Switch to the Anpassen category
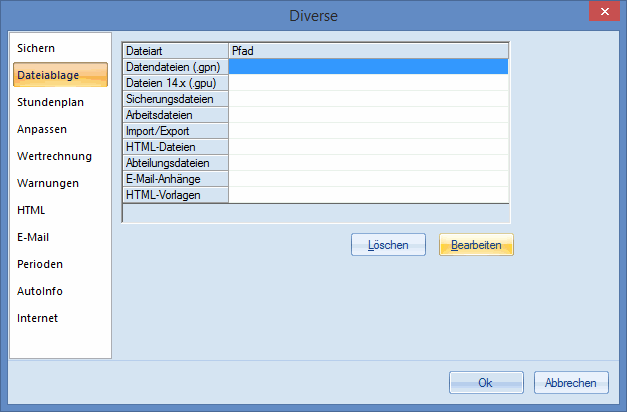The height and width of the screenshot is (412, 627). [42, 129]
